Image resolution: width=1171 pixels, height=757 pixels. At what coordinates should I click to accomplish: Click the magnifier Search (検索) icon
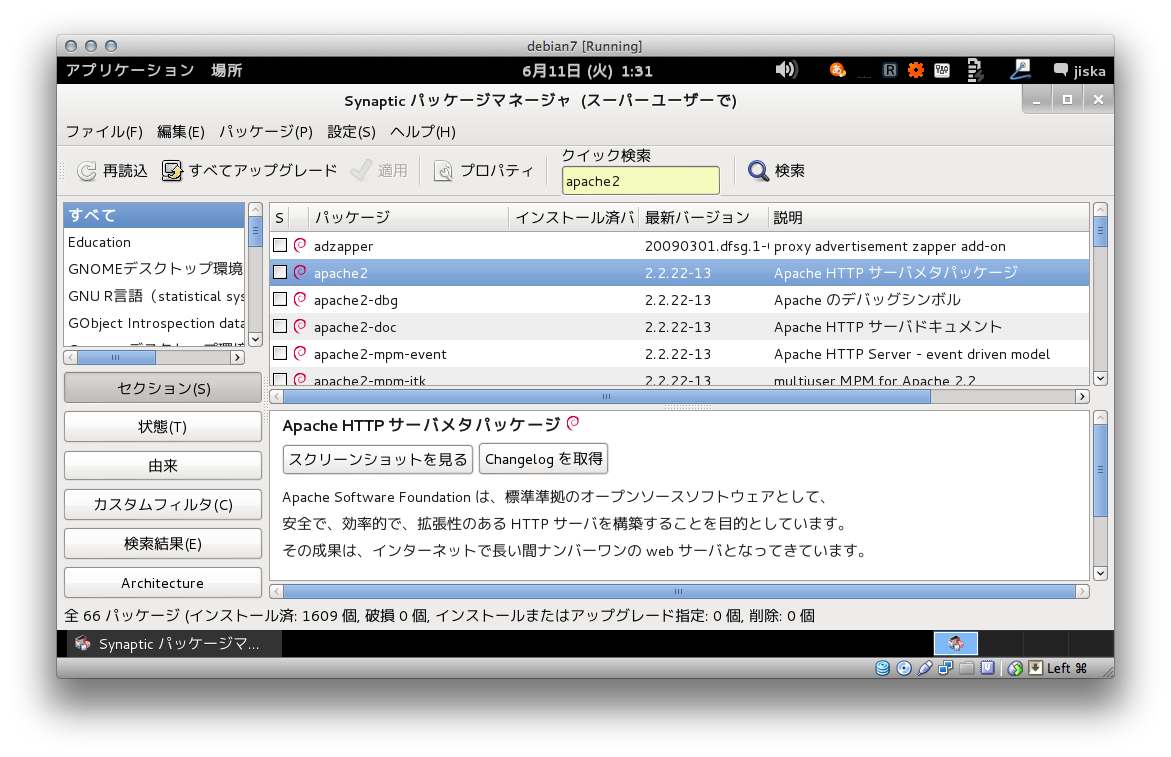(758, 171)
